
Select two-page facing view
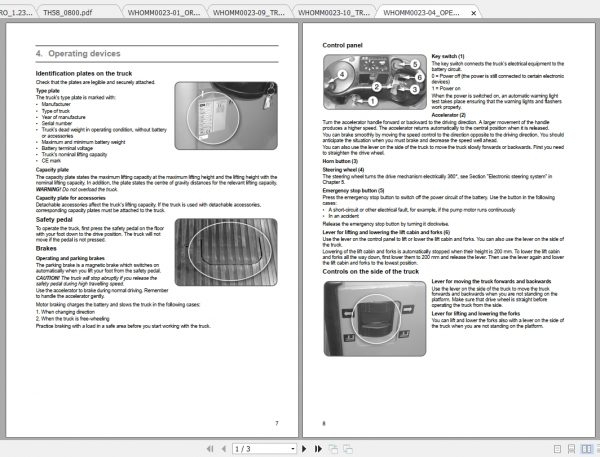pyautogui.click(x=586, y=449)
